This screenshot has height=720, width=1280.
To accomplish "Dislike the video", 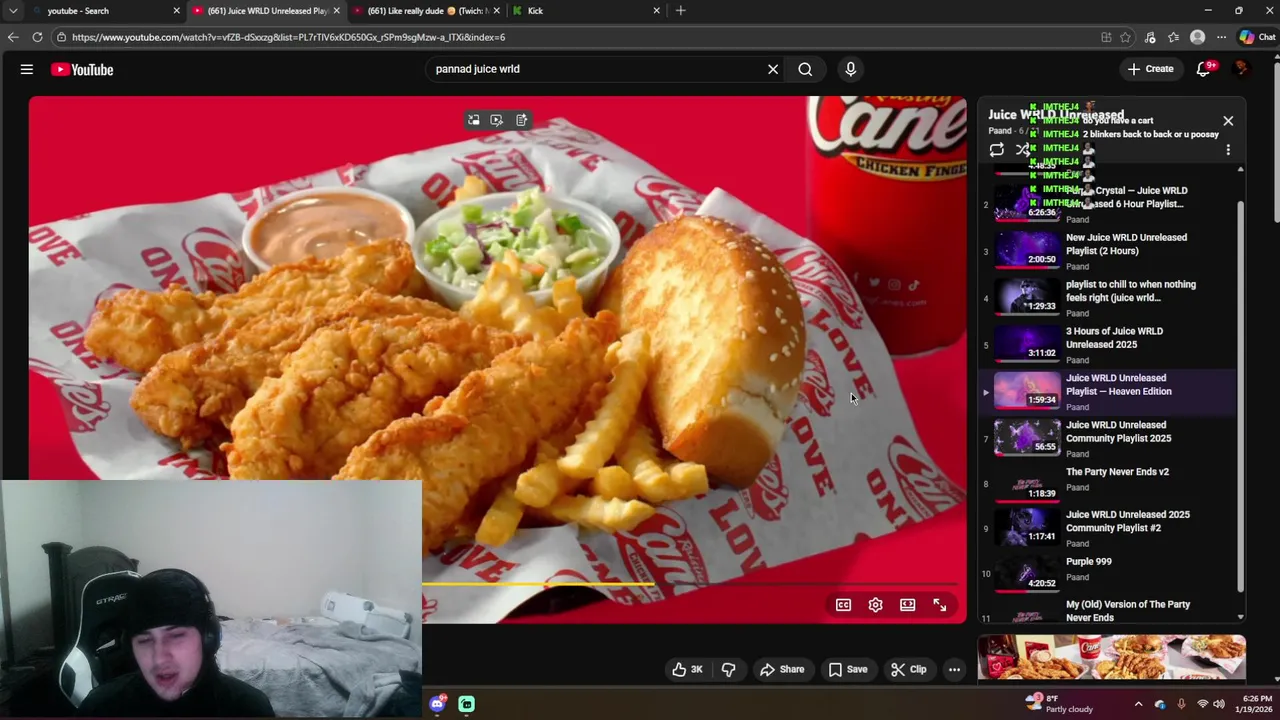I will pyautogui.click(x=728, y=669).
